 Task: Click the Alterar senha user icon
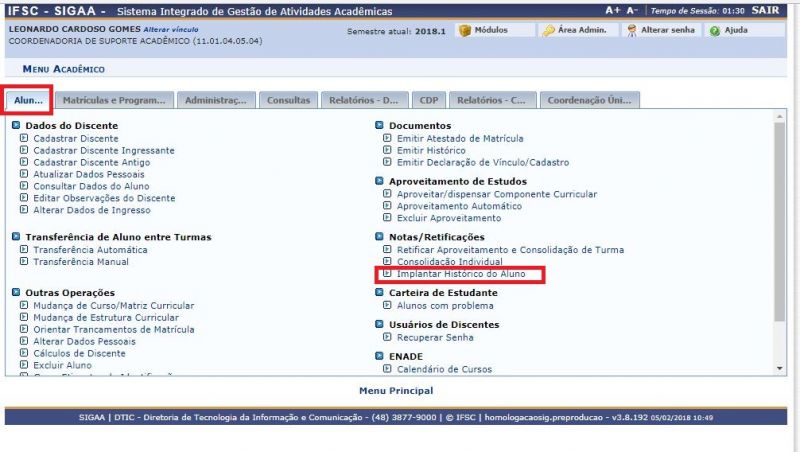632,31
